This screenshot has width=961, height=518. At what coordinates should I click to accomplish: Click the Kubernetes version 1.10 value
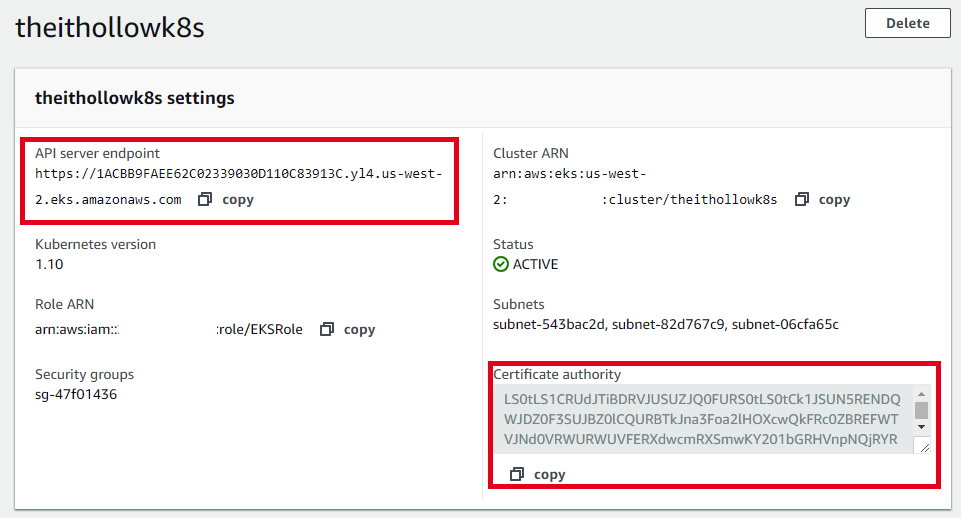48,264
